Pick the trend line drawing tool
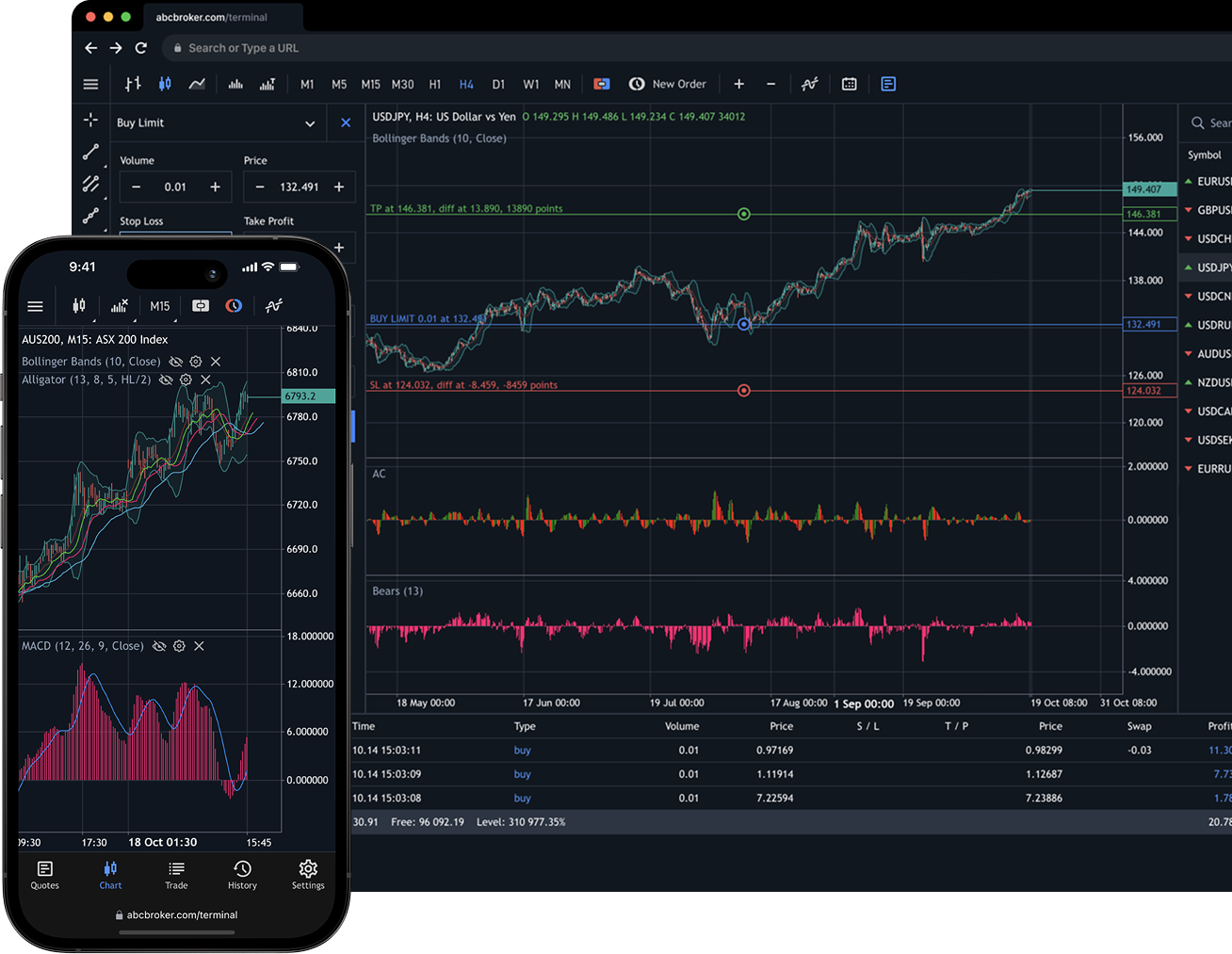 point(90,152)
